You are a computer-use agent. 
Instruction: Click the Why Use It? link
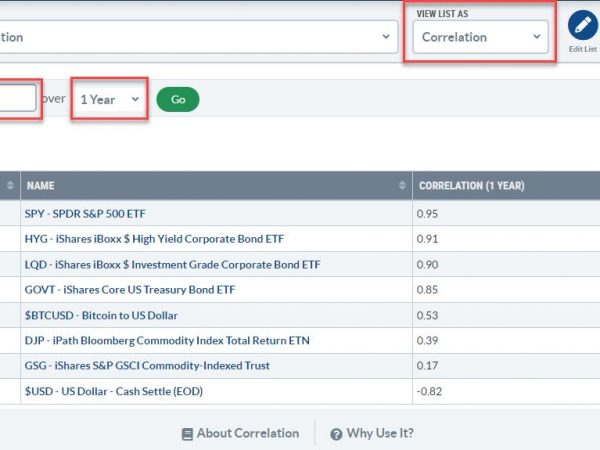point(380,433)
